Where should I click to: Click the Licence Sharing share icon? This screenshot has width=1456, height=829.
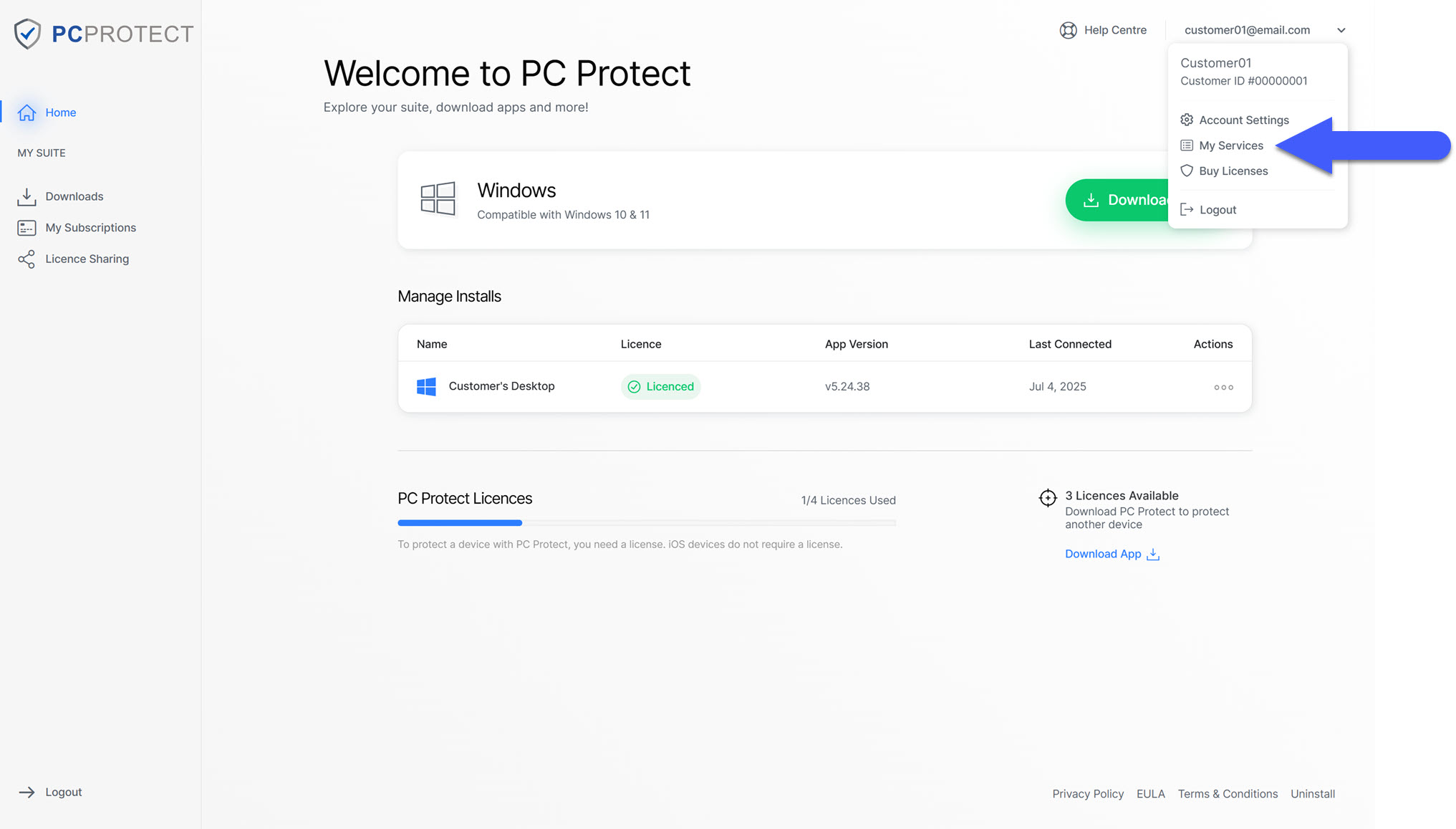(x=26, y=259)
